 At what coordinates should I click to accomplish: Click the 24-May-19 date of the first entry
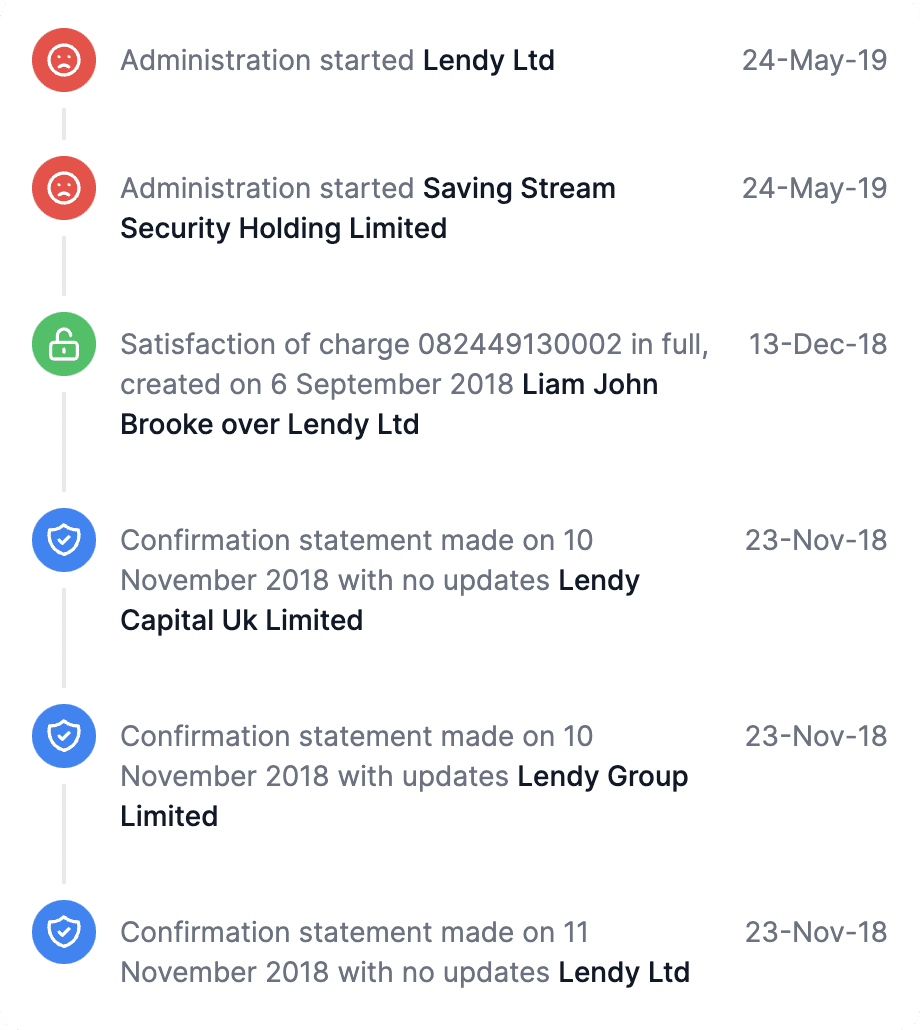click(x=814, y=60)
